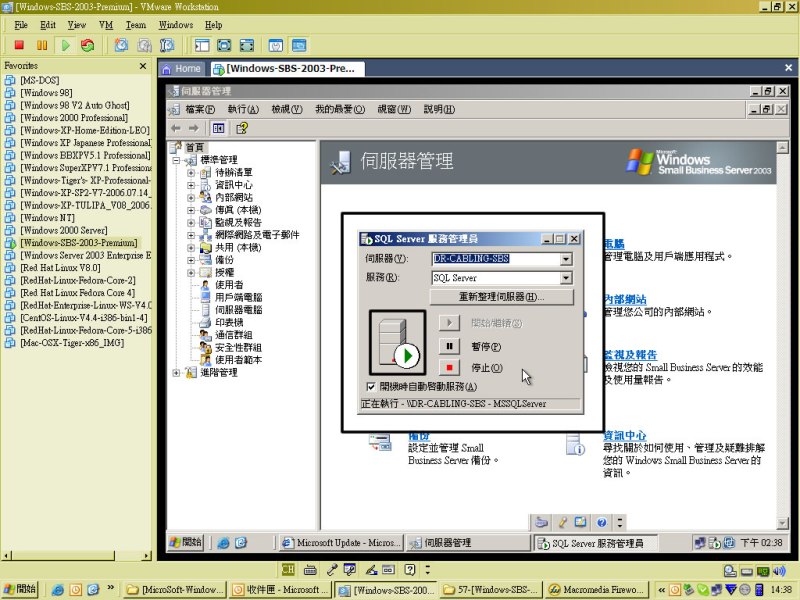Screen dimensions: 800x600
Task: Open the 資訊中心 link
Action: pos(625,435)
